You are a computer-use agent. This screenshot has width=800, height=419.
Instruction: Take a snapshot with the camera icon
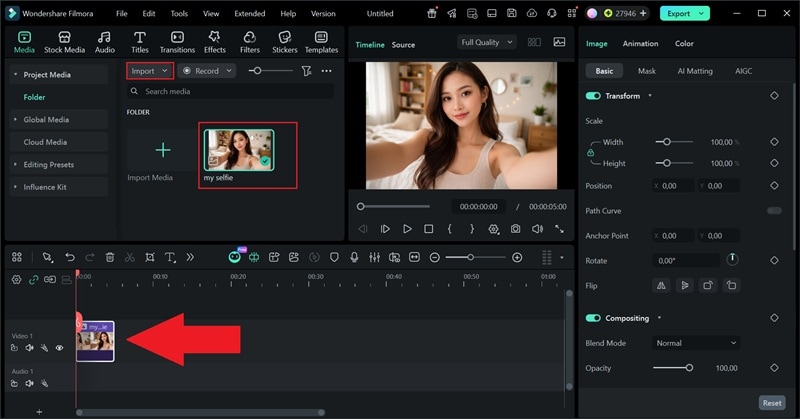tap(515, 229)
